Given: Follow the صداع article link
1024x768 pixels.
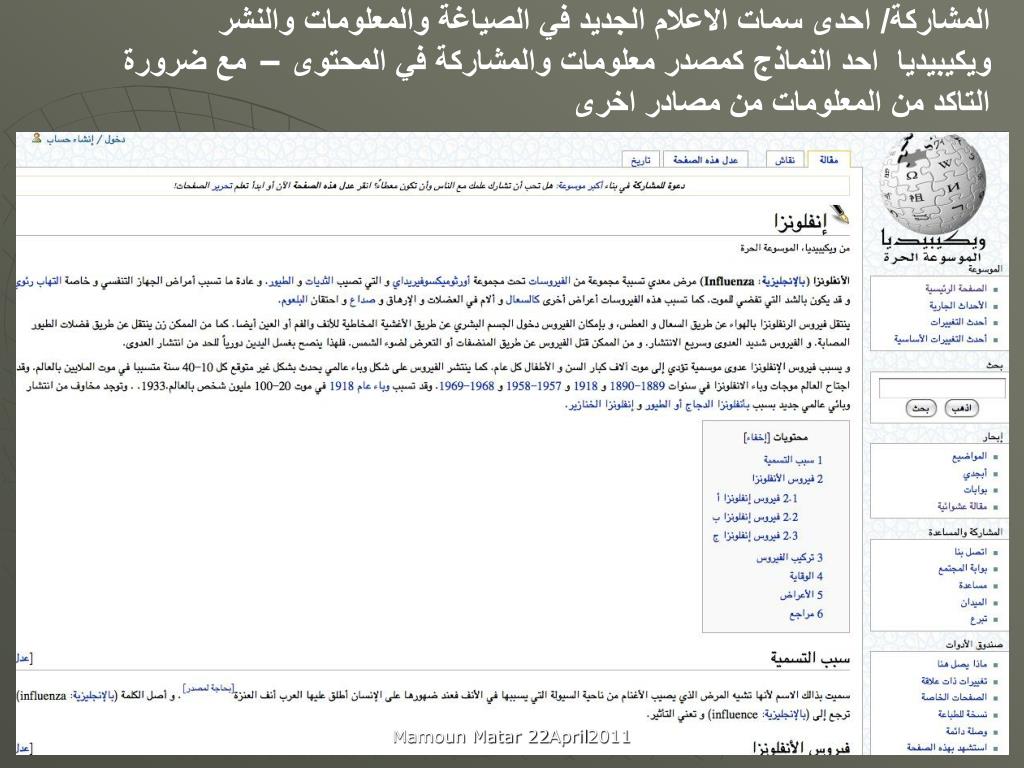Looking at the screenshot, I should pyautogui.click(x=362, y=300).
